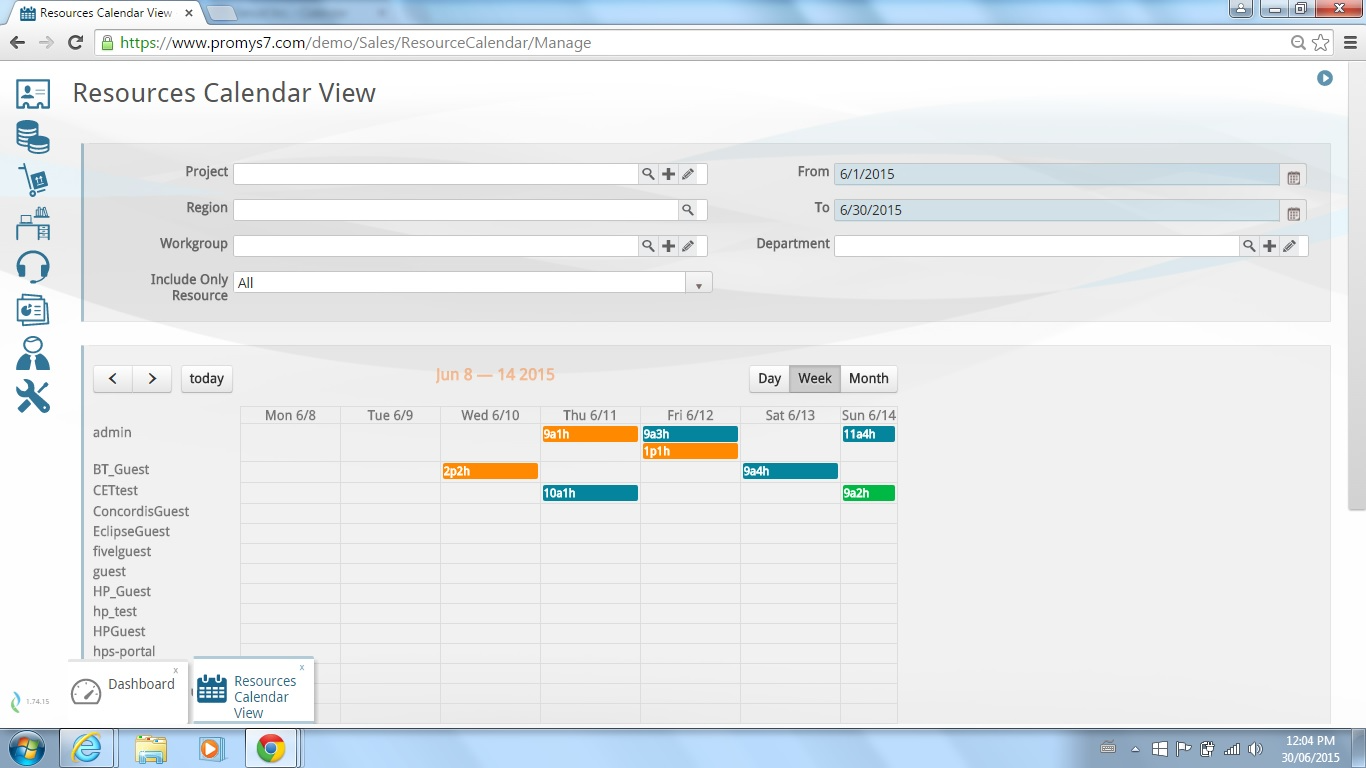Click the play arrow icon top right
This screenshot has width=1366, height=768.
click(x=1325, y=78)
